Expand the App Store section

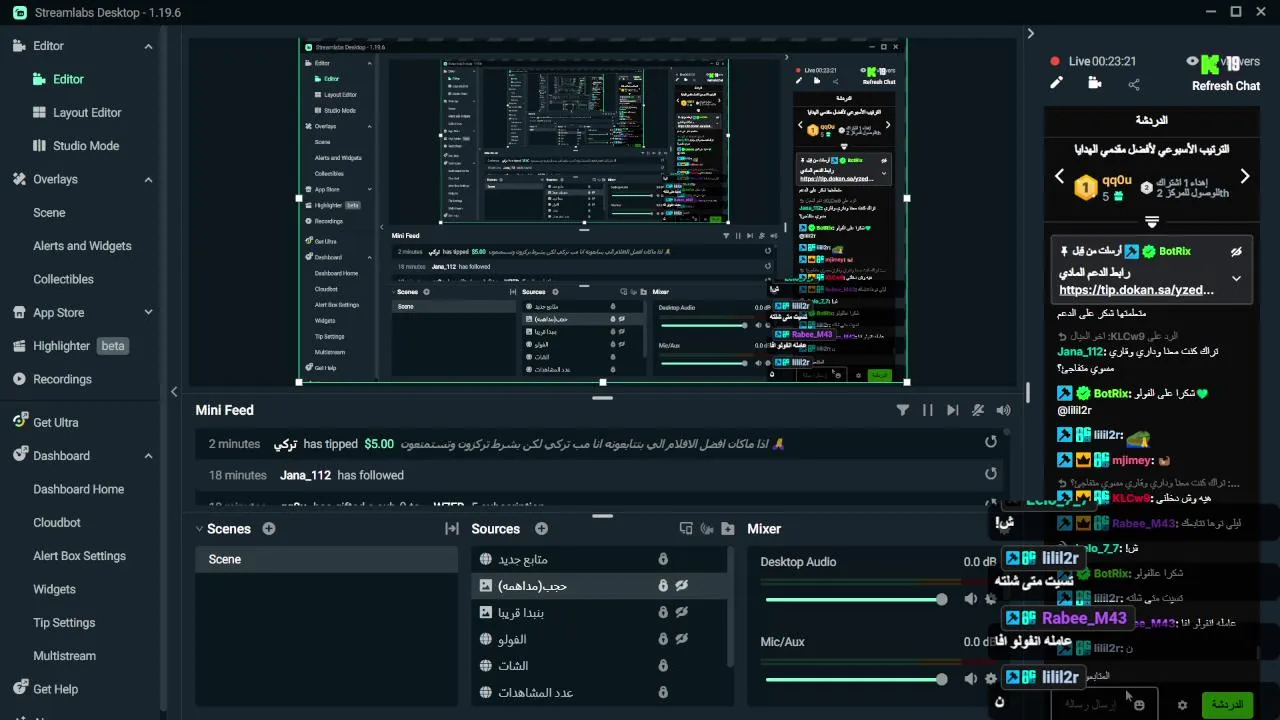point(148,312)
